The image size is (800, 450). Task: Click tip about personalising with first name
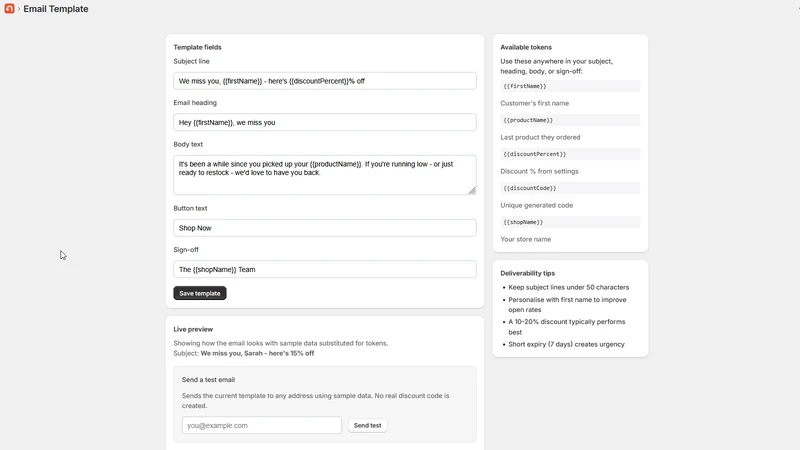click(x=567, y=305)
